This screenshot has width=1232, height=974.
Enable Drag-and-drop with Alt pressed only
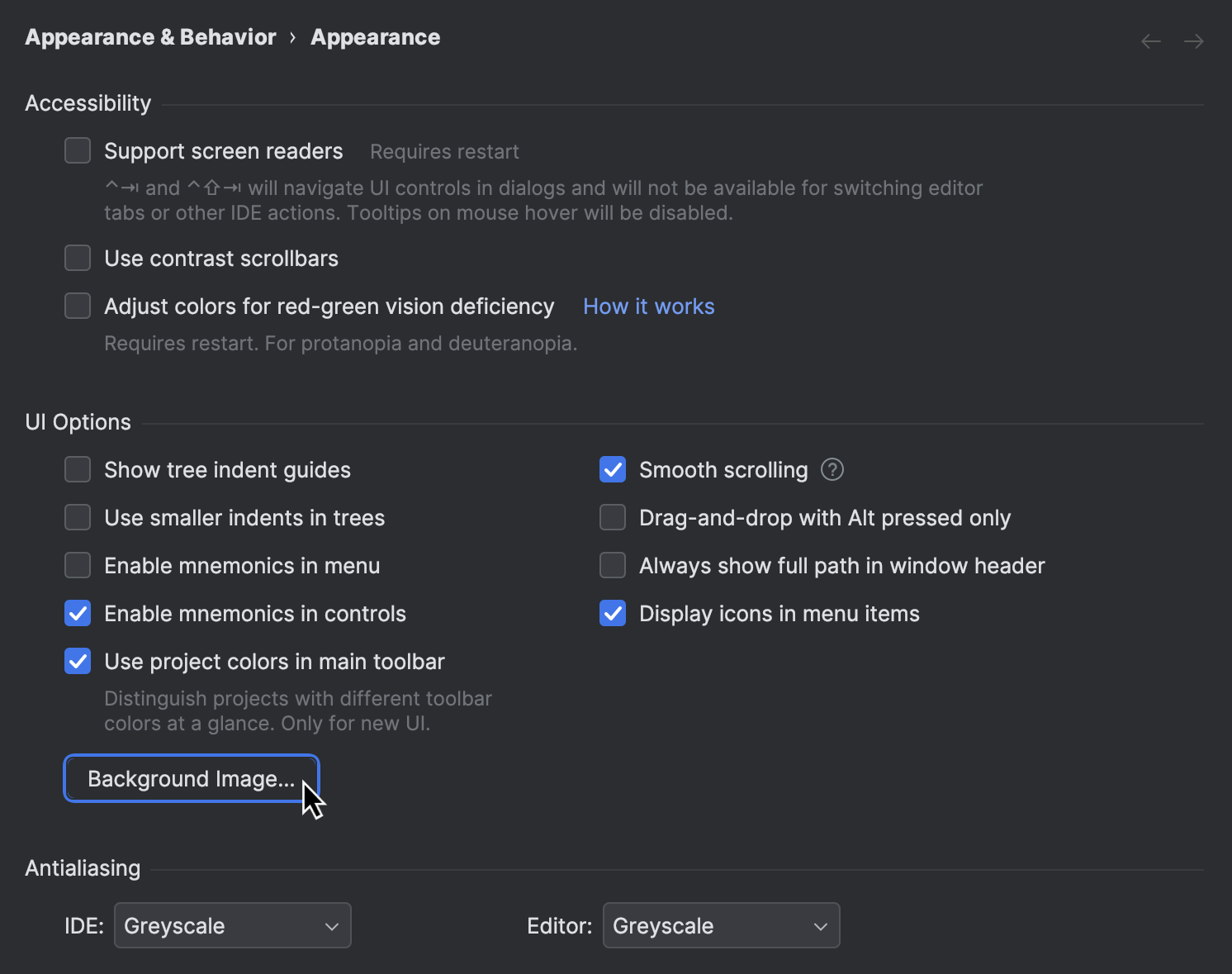(612, 517)
